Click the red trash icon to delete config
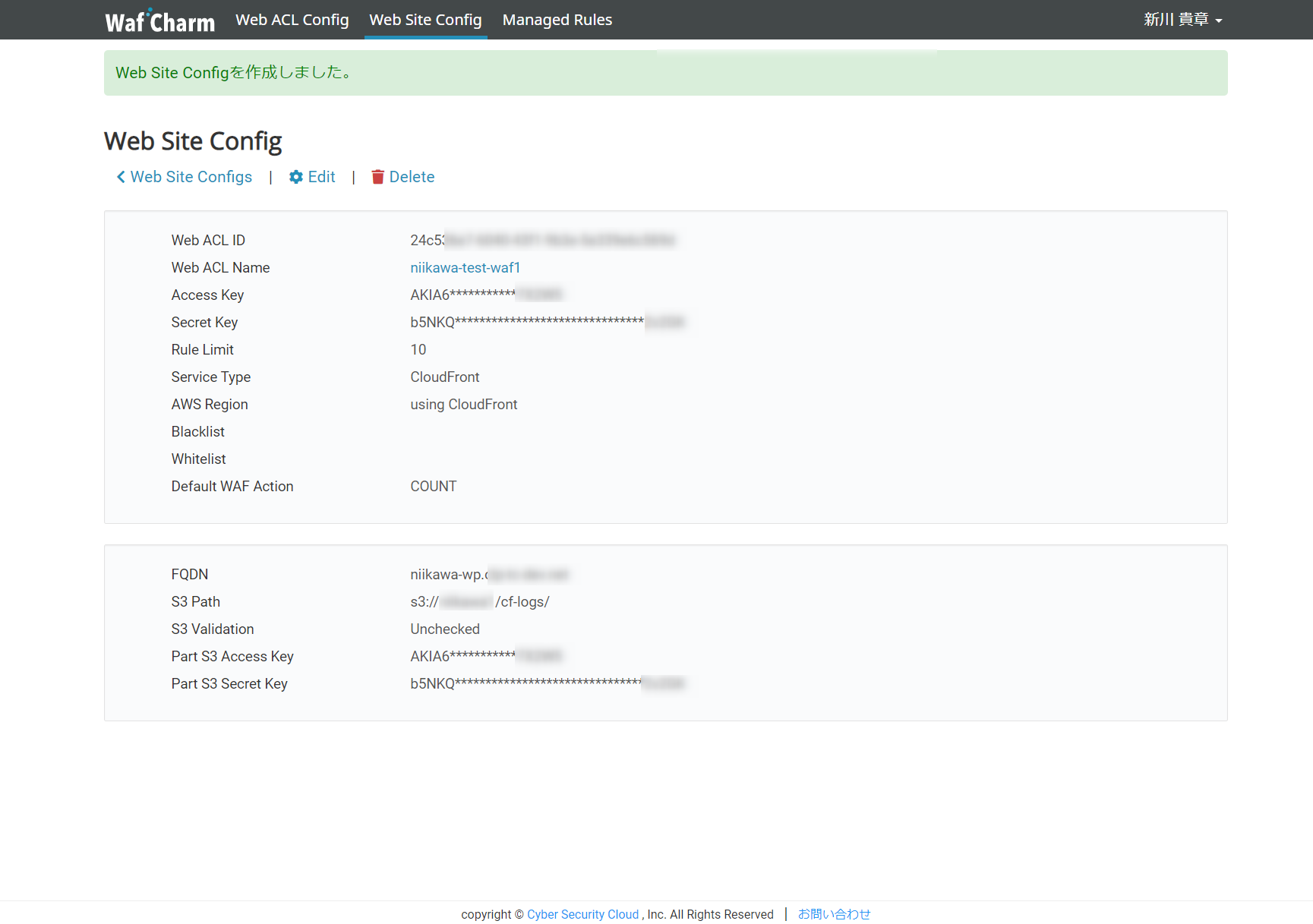 pyautogui.click(x=378, y=176)
